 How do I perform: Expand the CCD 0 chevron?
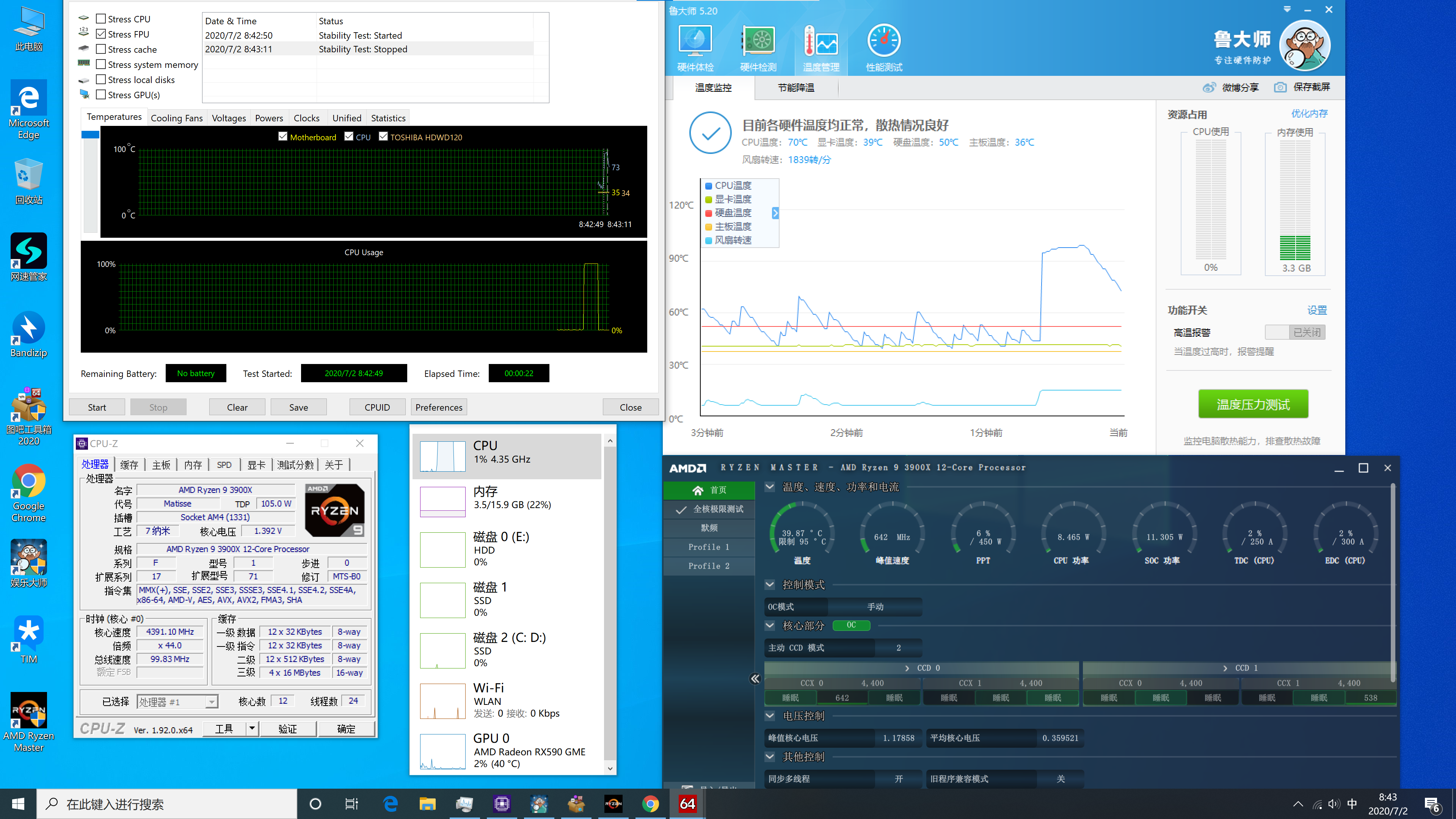(x=907, y=668)
